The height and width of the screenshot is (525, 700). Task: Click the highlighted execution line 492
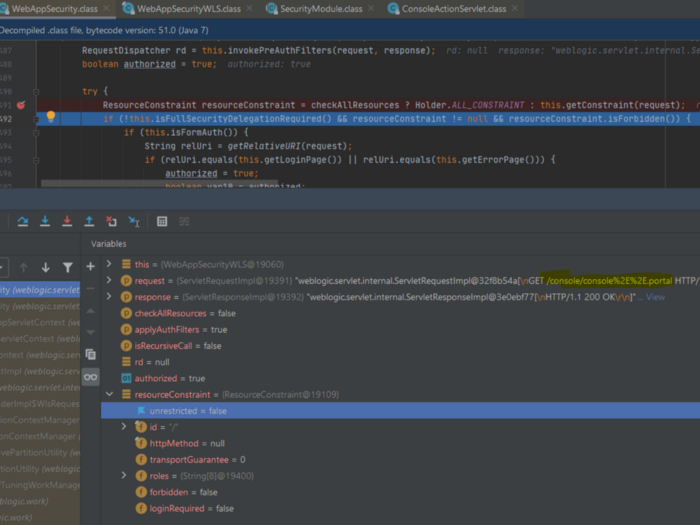click(x=368, y=119)
